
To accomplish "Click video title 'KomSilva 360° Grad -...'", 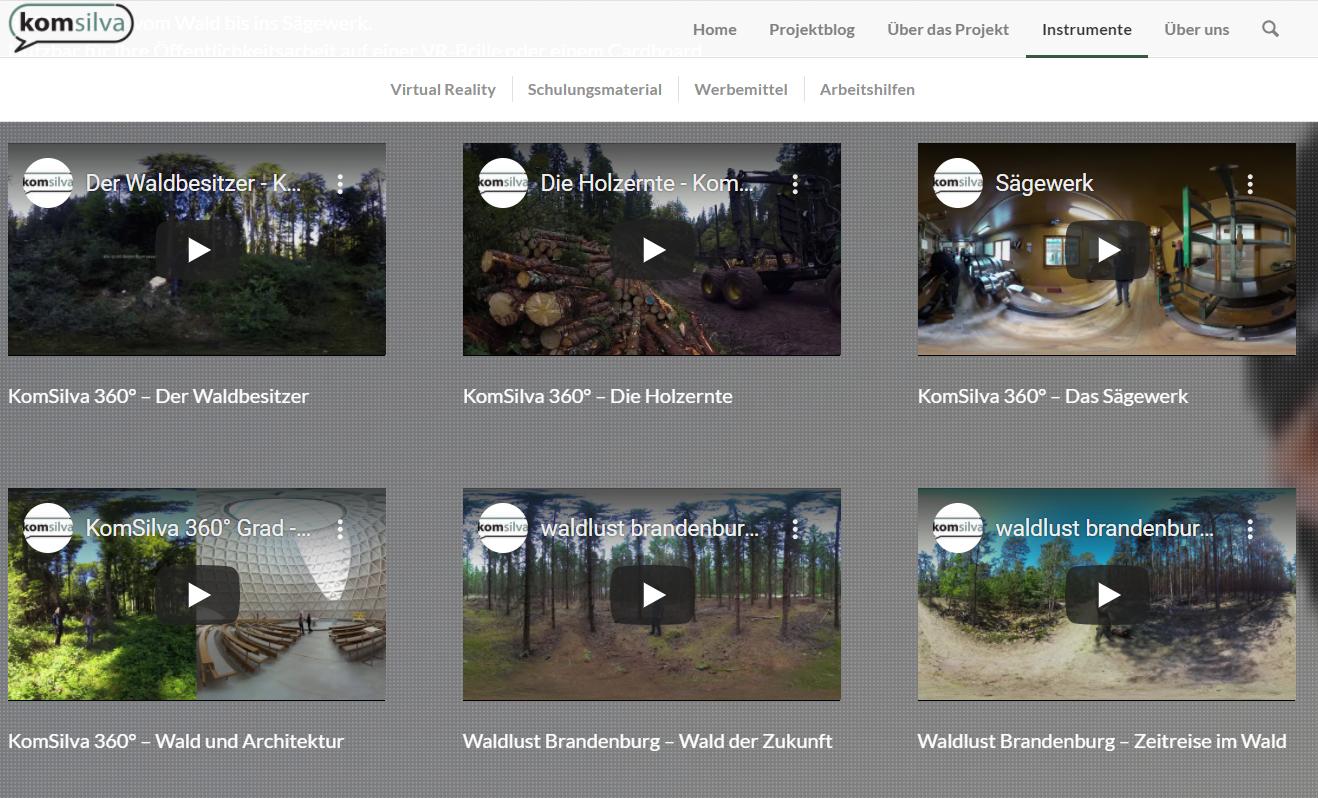I will [198, 528].
